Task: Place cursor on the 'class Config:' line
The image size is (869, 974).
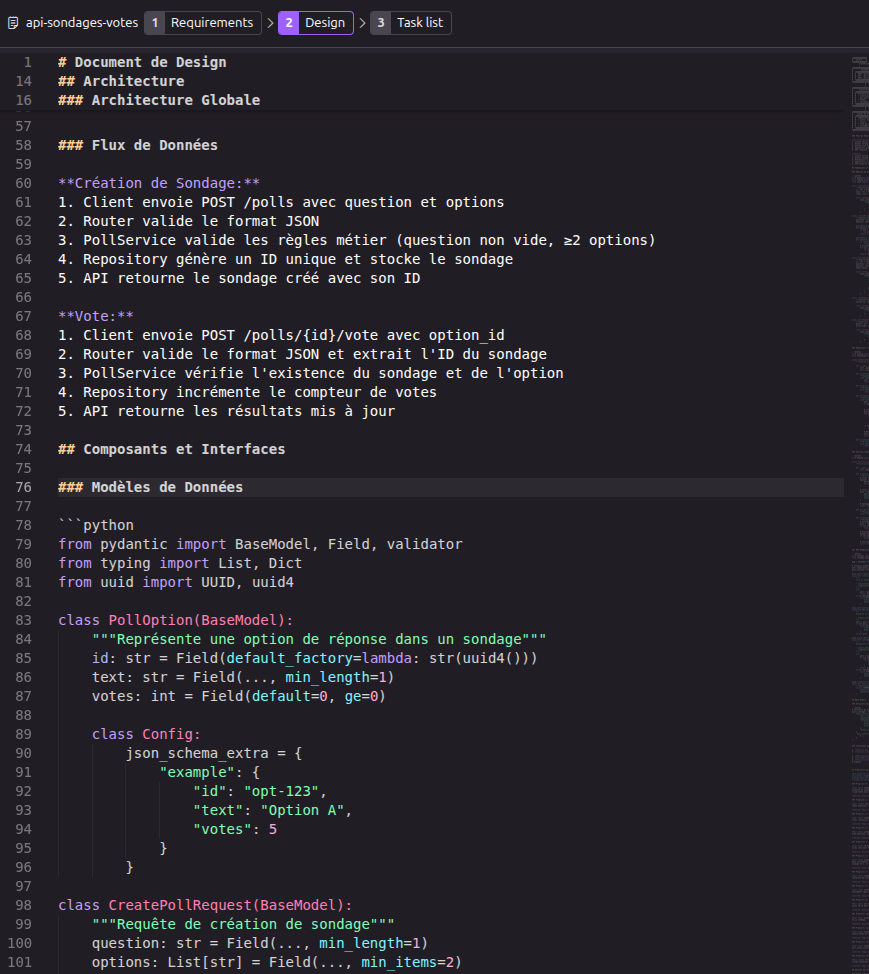Action: pyautogui.click(x=146, y=735)
